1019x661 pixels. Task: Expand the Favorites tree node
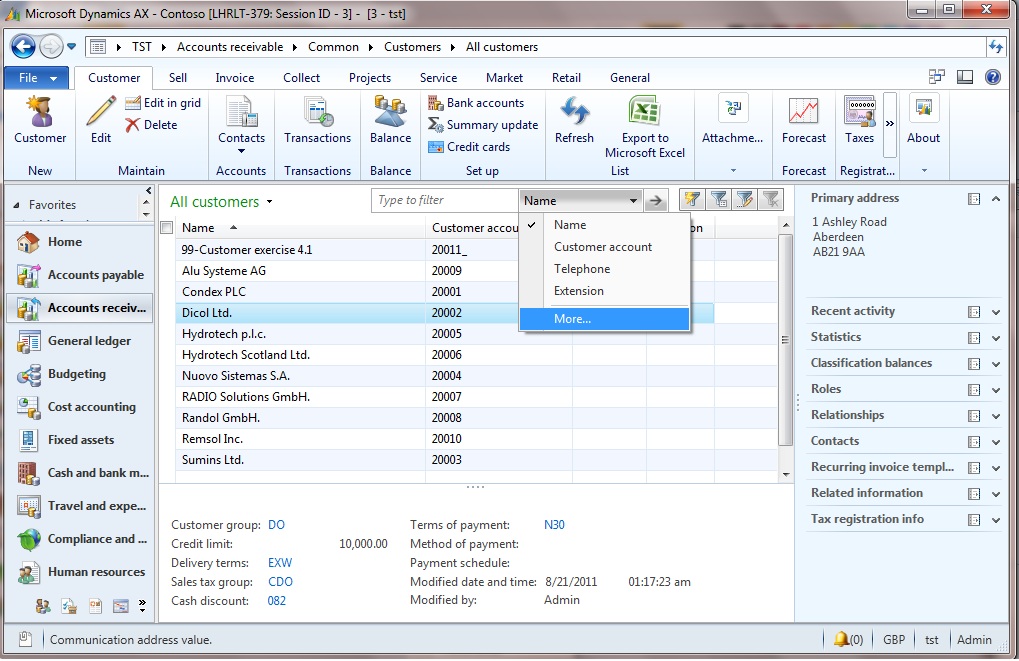click(x=16, y=205)
